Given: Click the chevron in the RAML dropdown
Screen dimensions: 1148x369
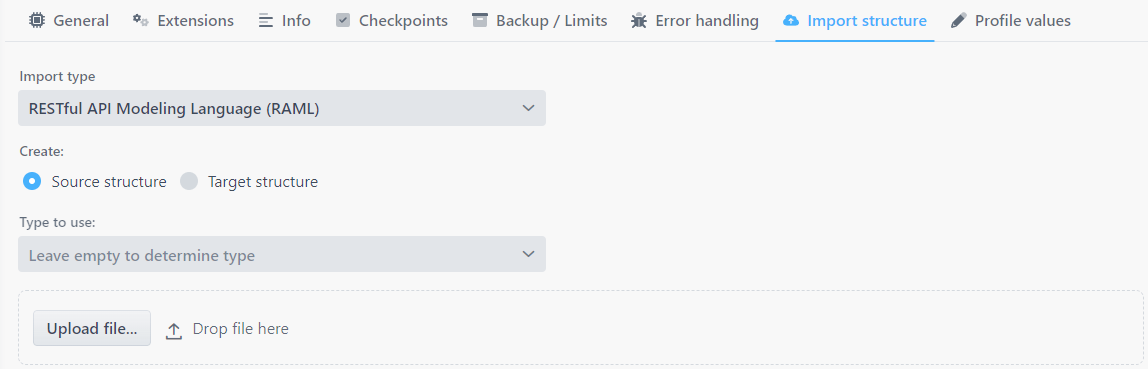Looking at the screenshot, I should [x=529, y=108].
